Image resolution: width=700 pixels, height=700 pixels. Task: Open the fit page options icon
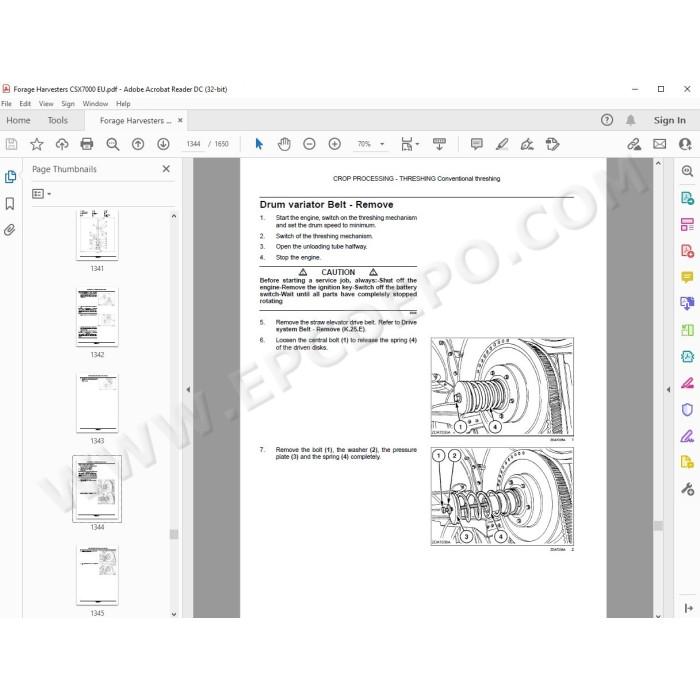(409, 144)
